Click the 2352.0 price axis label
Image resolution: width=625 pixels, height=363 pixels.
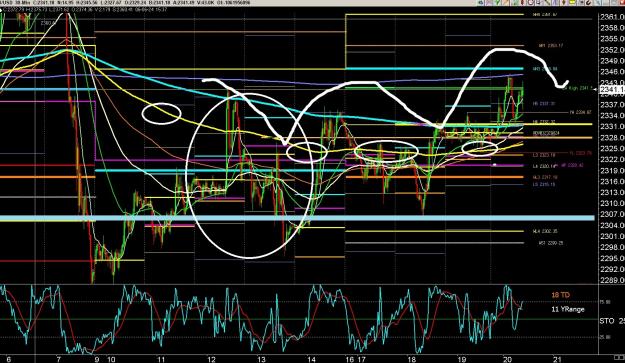(x=613, y=50)
